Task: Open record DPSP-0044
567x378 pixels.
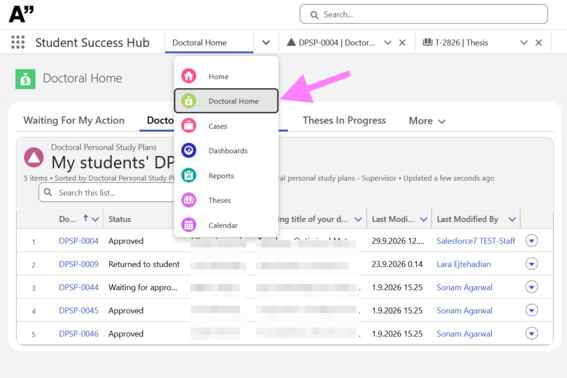Action: (78, 287)
